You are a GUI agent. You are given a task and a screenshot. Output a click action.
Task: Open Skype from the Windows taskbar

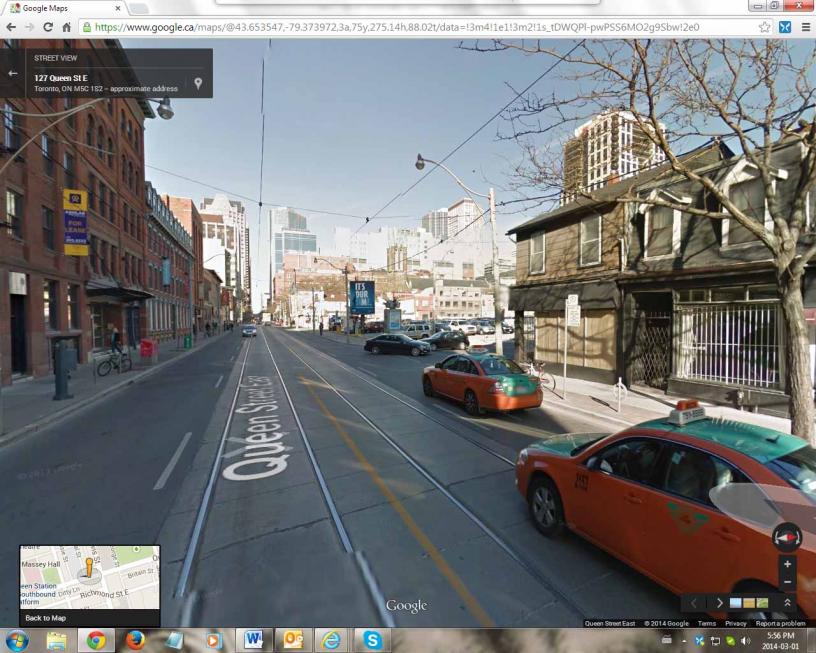pyautogui.click(x=372, y=640)
